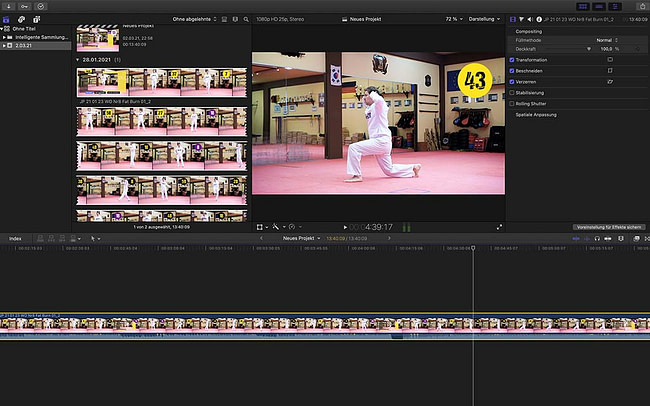Click the import media arrow icon
Viewport: 650px width, 406px height.
(x=8, y=6)
